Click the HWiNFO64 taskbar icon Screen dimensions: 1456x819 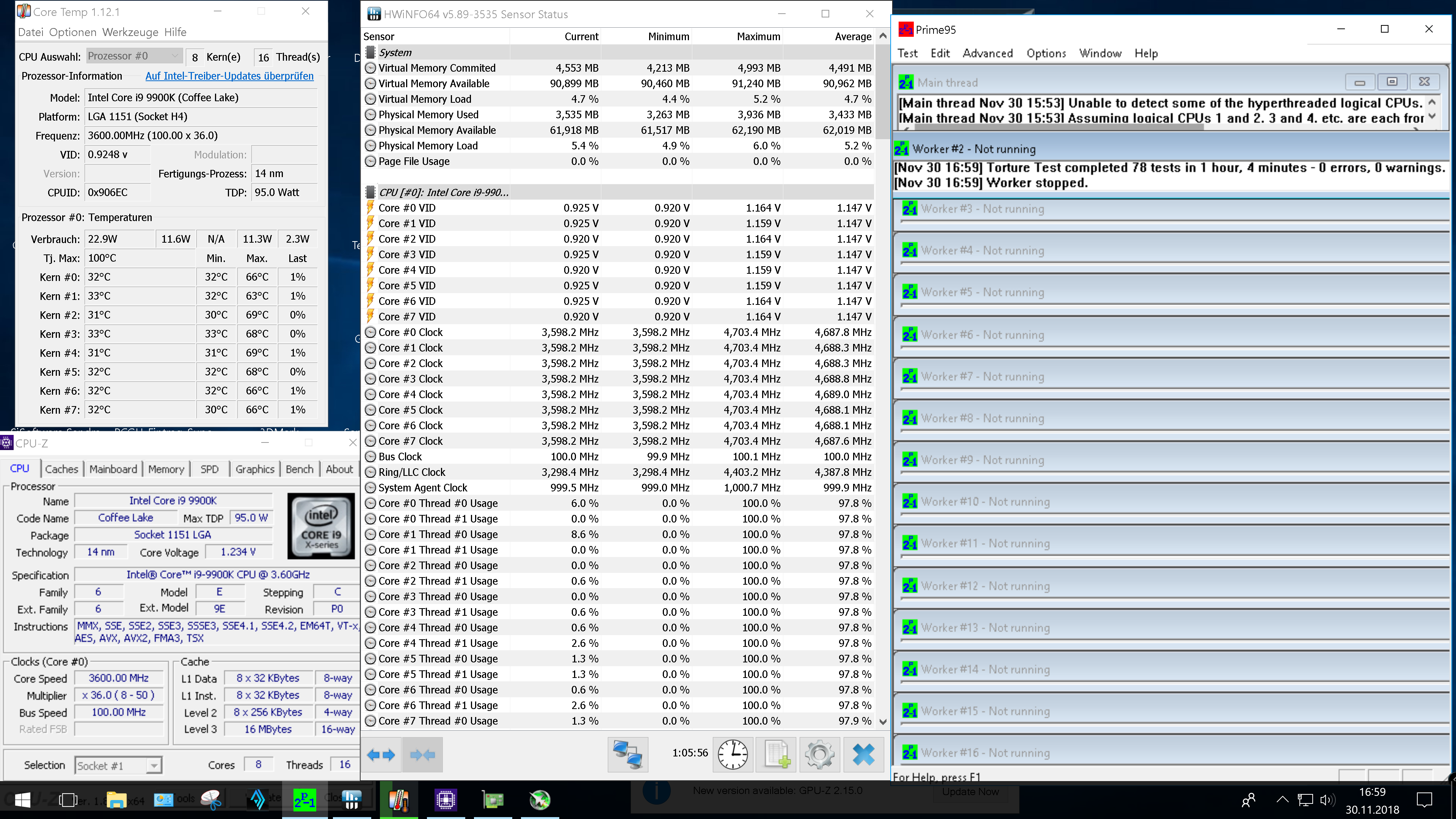pos(351,799)
